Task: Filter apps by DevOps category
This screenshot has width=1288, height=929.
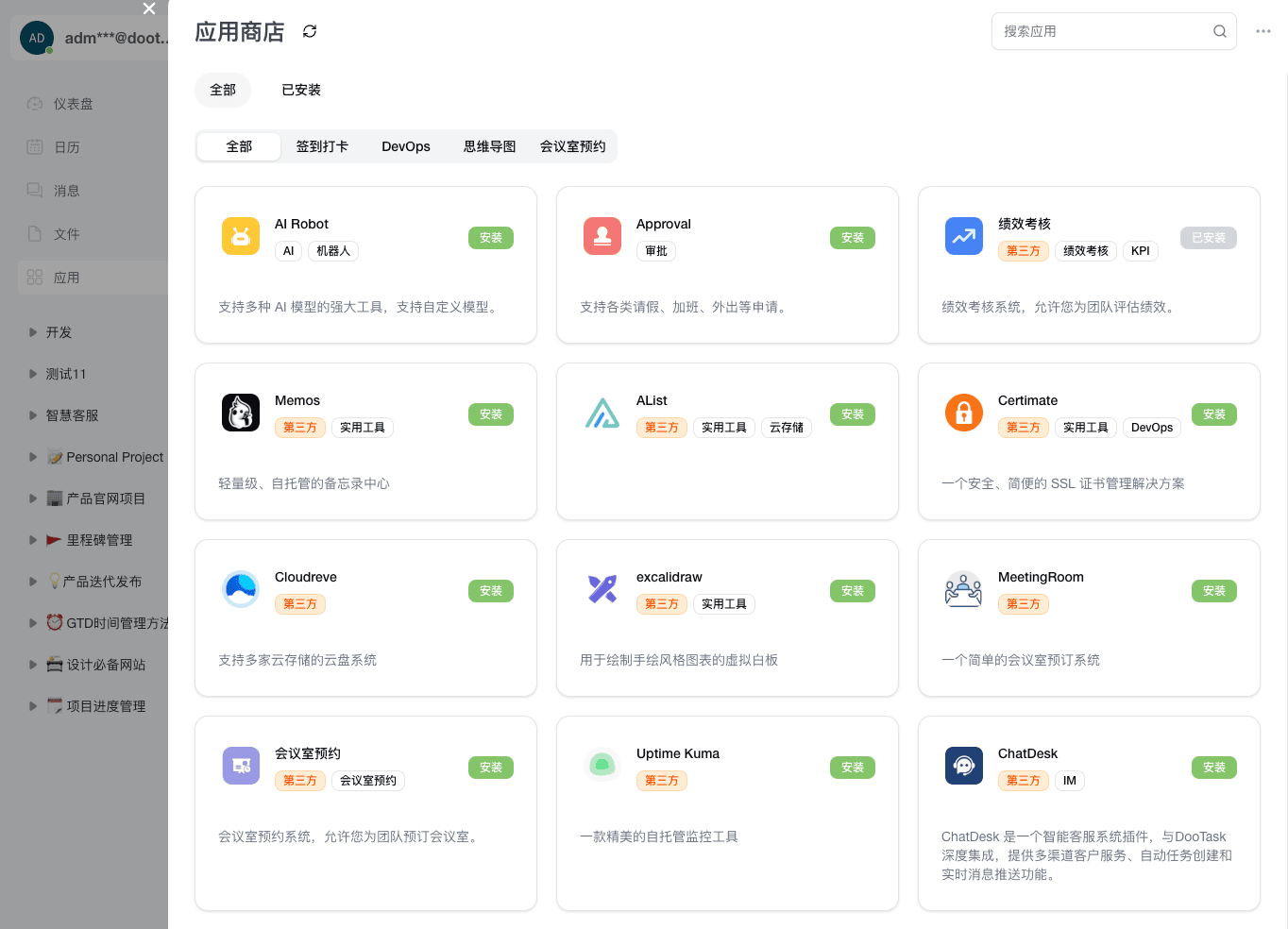Action: (x=406, y=146)
